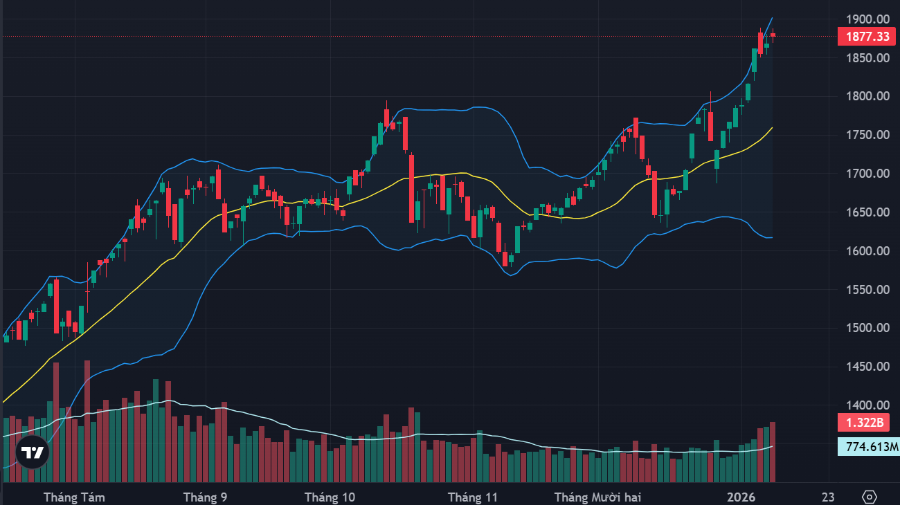Select 1500.00 on the price scale
Image resolution: width=900 pixels, height=505 pixels.
click(x=866, y=328)
